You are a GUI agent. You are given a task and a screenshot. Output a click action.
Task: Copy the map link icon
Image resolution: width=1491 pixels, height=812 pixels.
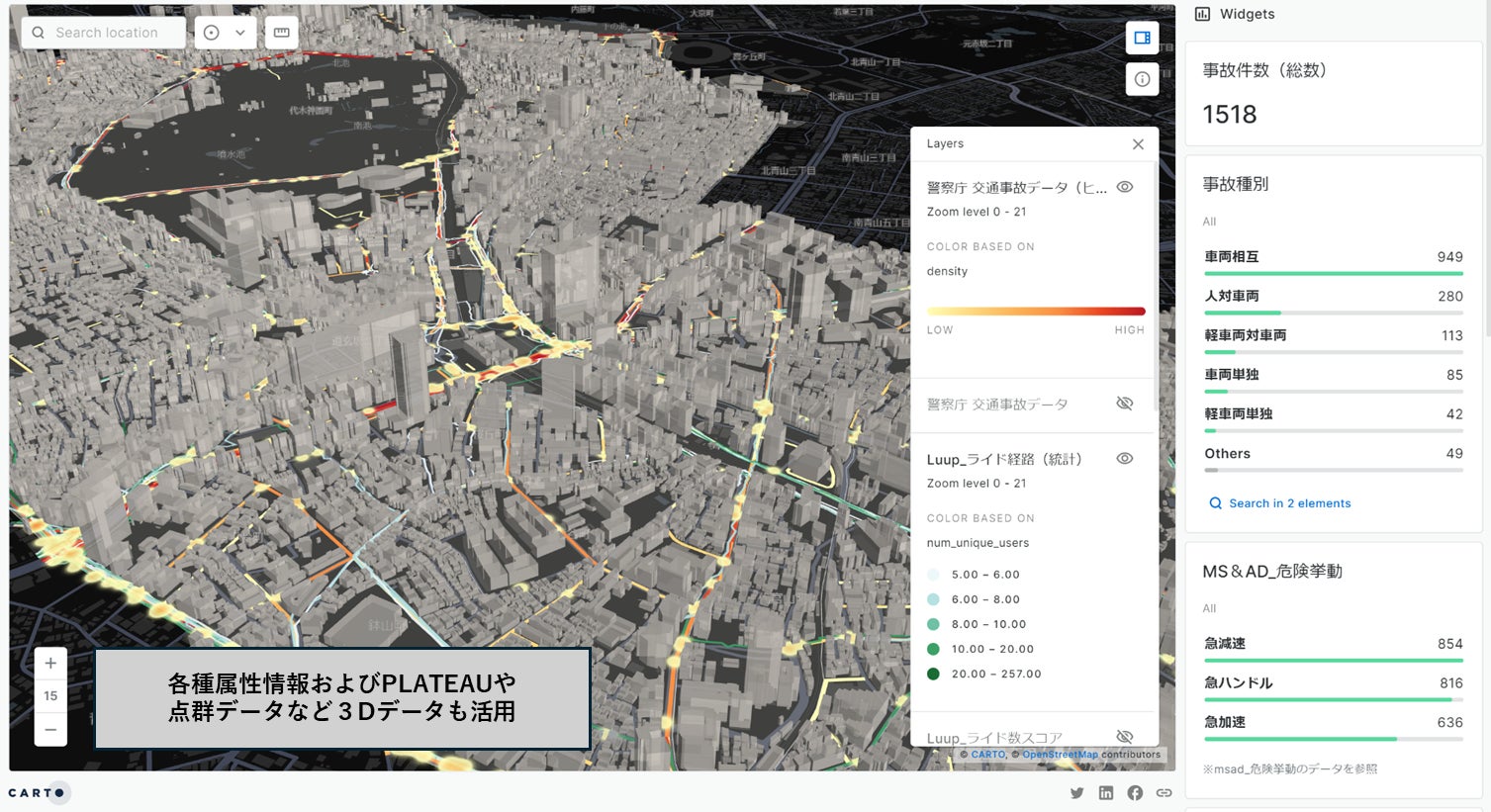point(1165,793)
